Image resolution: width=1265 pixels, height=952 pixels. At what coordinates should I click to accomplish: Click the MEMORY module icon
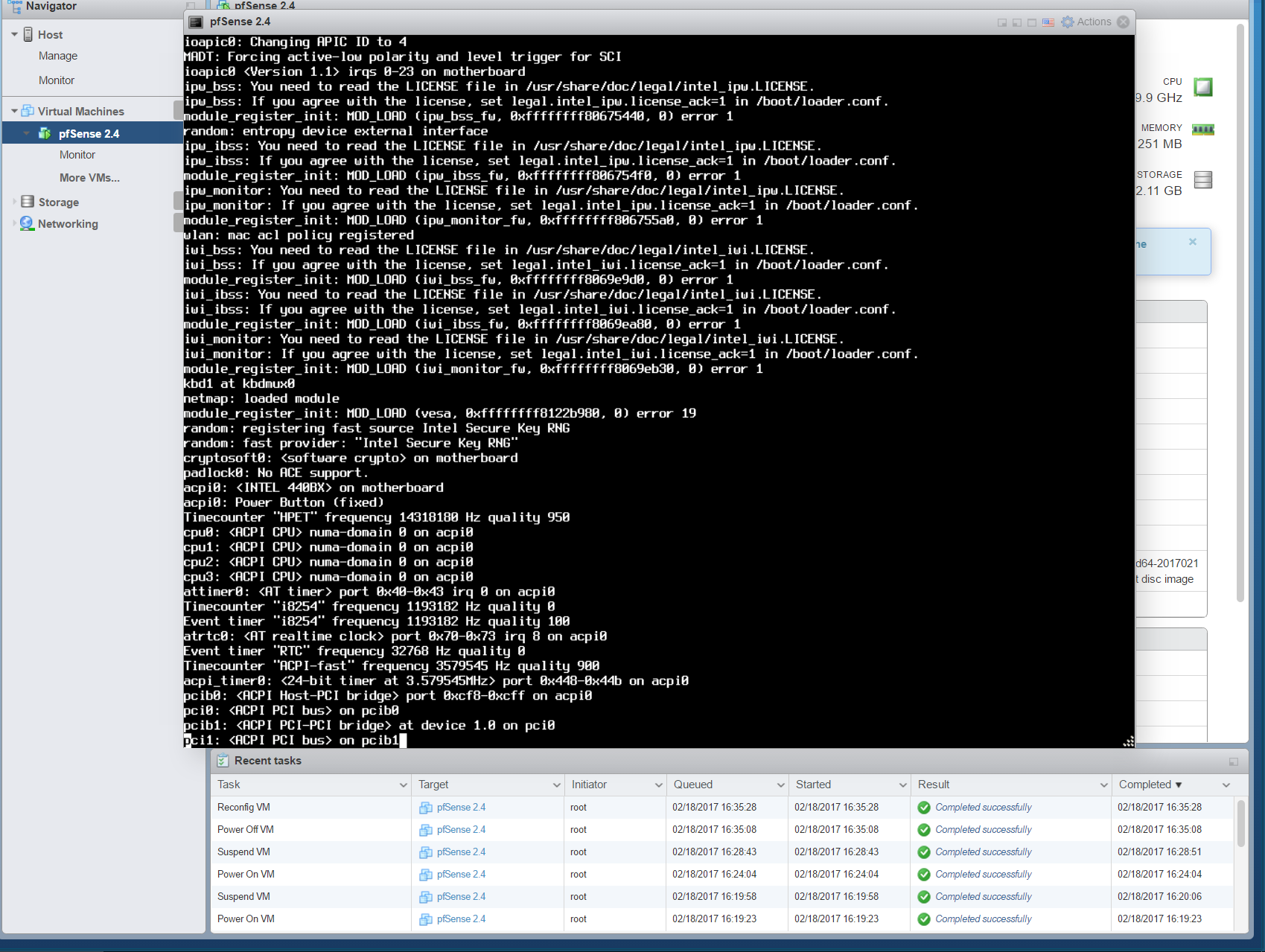(1203, 130)
